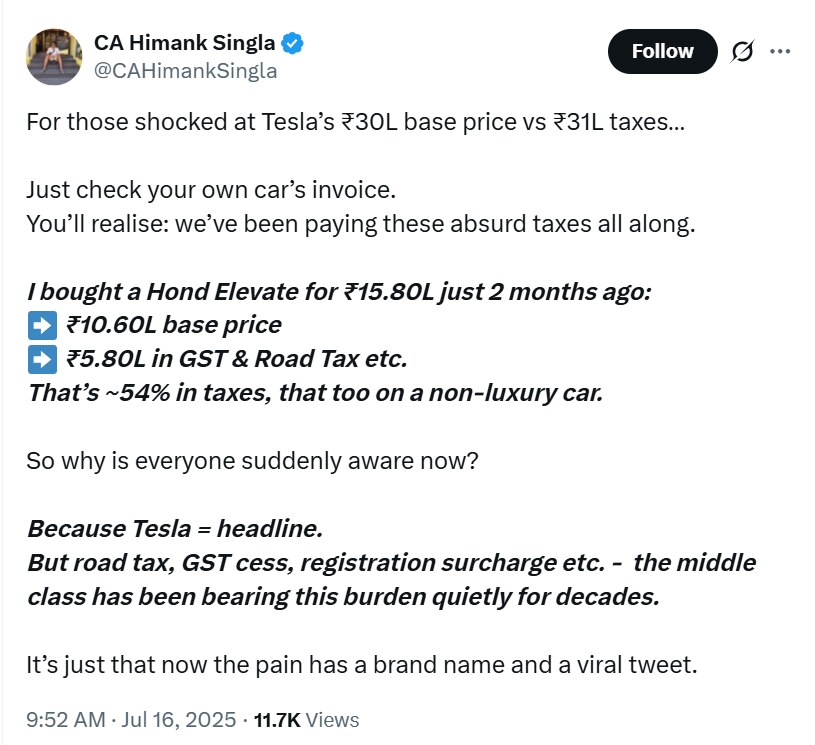Click the 9:52 AM timestamp
The height and width of the screenshot is (745, 815).
[x=65, y=719]
